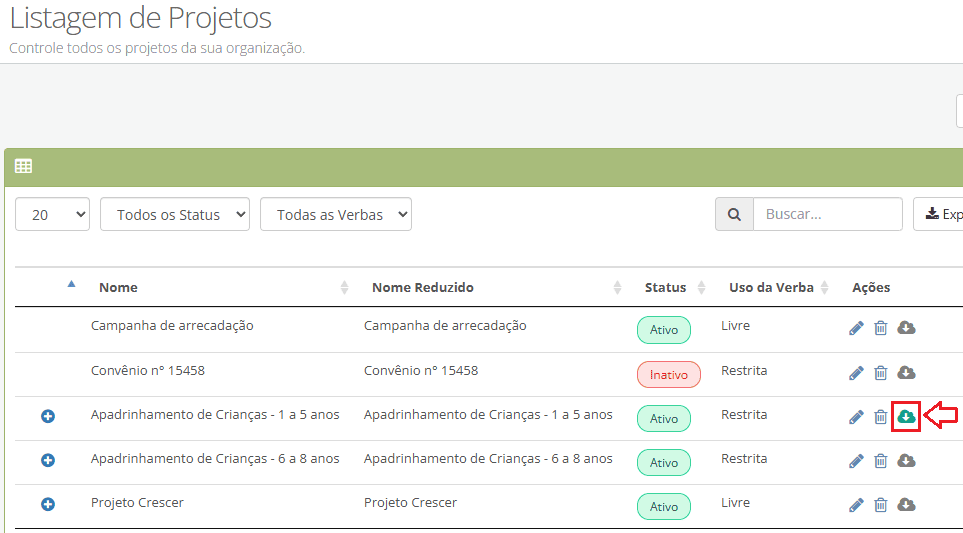This screenshot has height=533, width=963.
Task: Expand the Projeto Crescer row details
Action: (x=48, y=504)
